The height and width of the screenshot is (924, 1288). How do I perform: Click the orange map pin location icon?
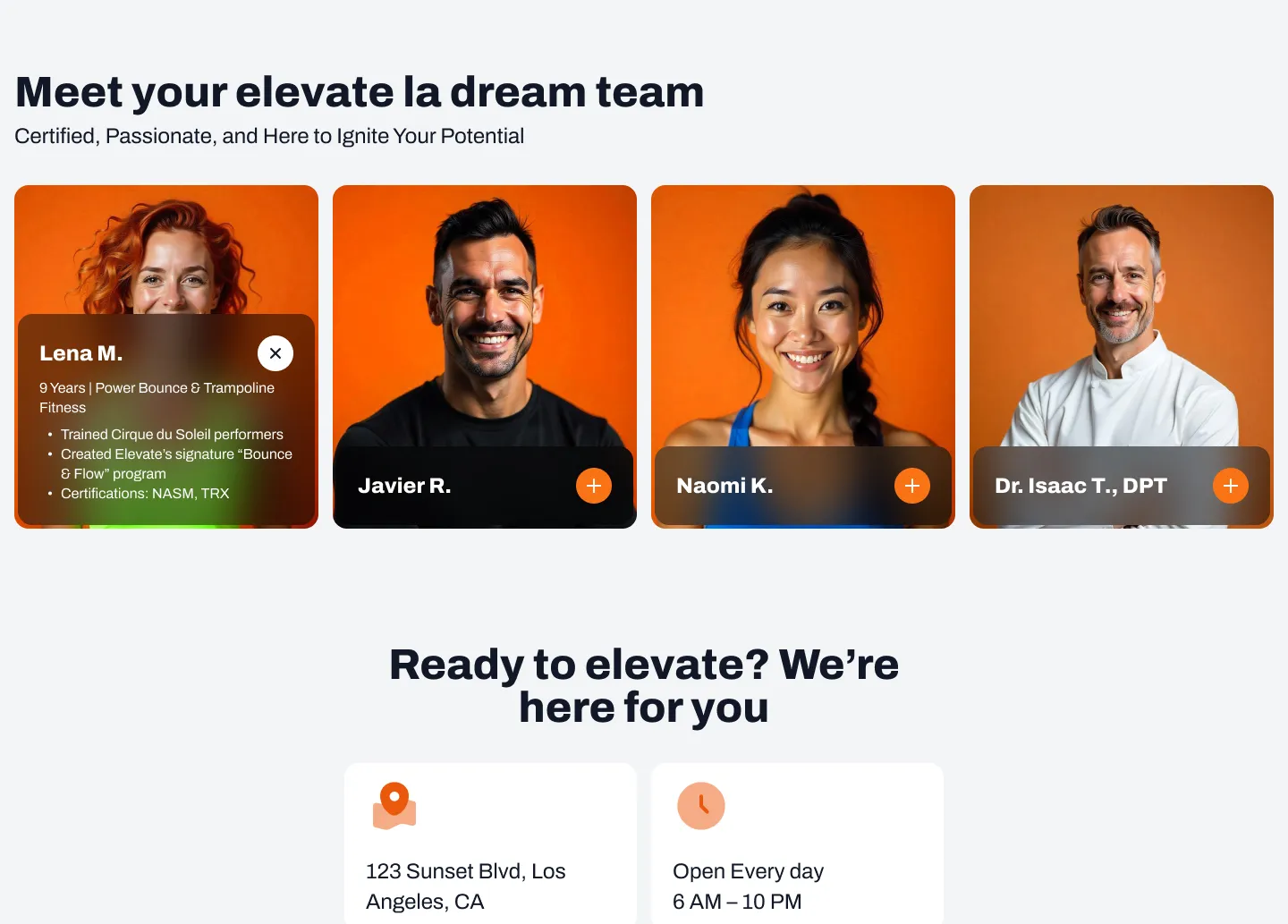pyautogui.click(x=394, y=806)
